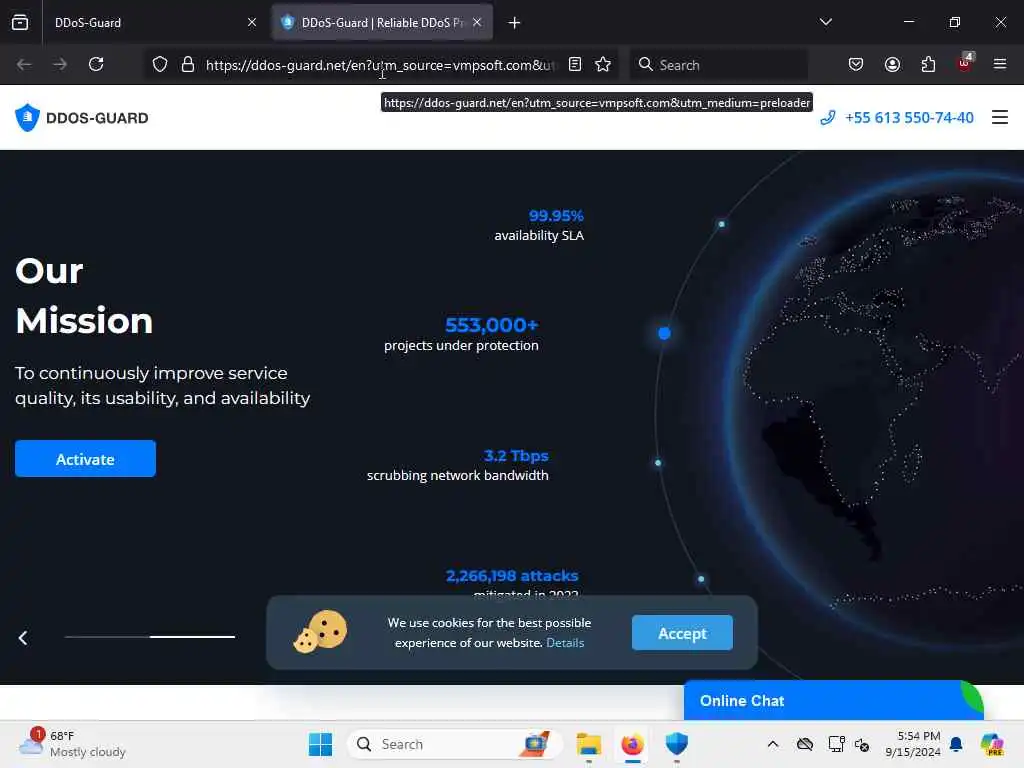This screenshot has height=768, width=1024.
Task: Expand the list all tabs dropdown
Action: 825,22
